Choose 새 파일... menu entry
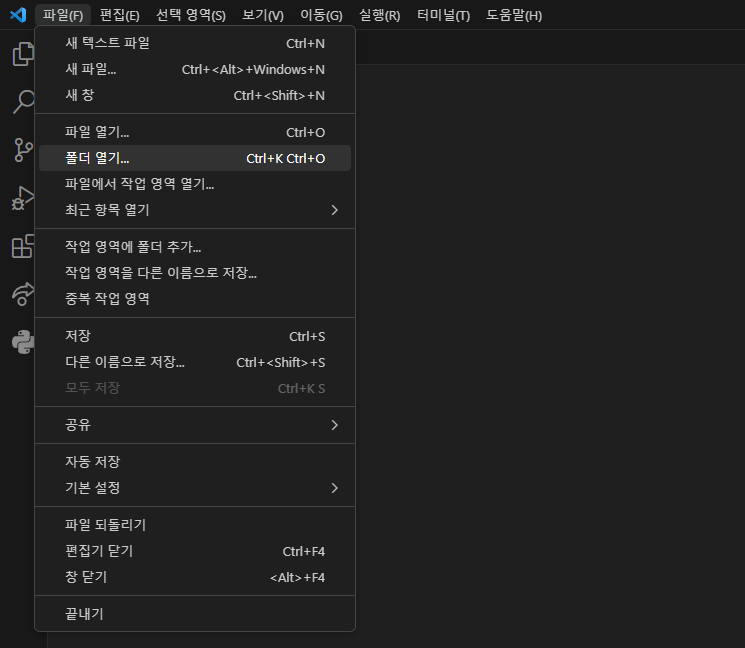The width and height of the screenshot is (745, 648). (x=195, y=69)
